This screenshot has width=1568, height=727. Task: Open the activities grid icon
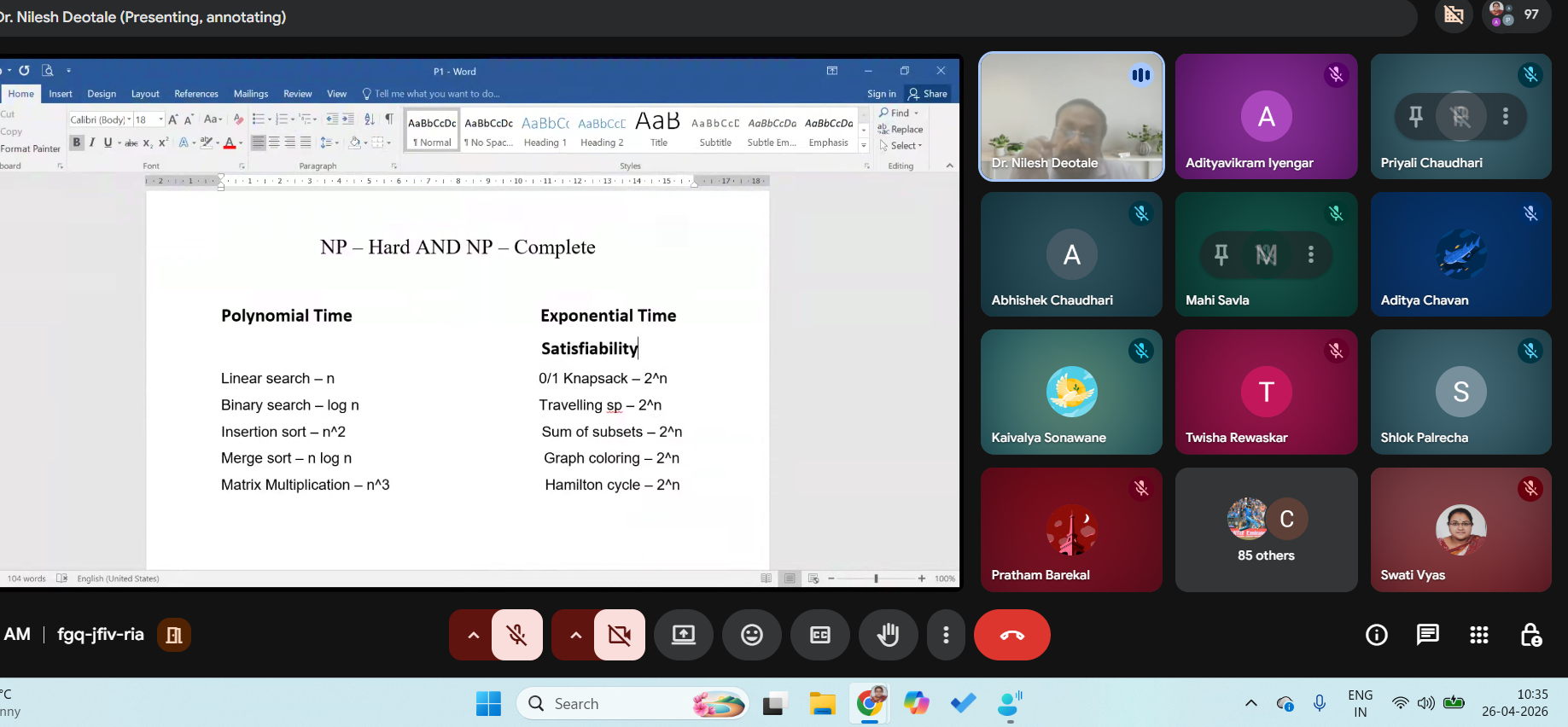point(1478,635)
